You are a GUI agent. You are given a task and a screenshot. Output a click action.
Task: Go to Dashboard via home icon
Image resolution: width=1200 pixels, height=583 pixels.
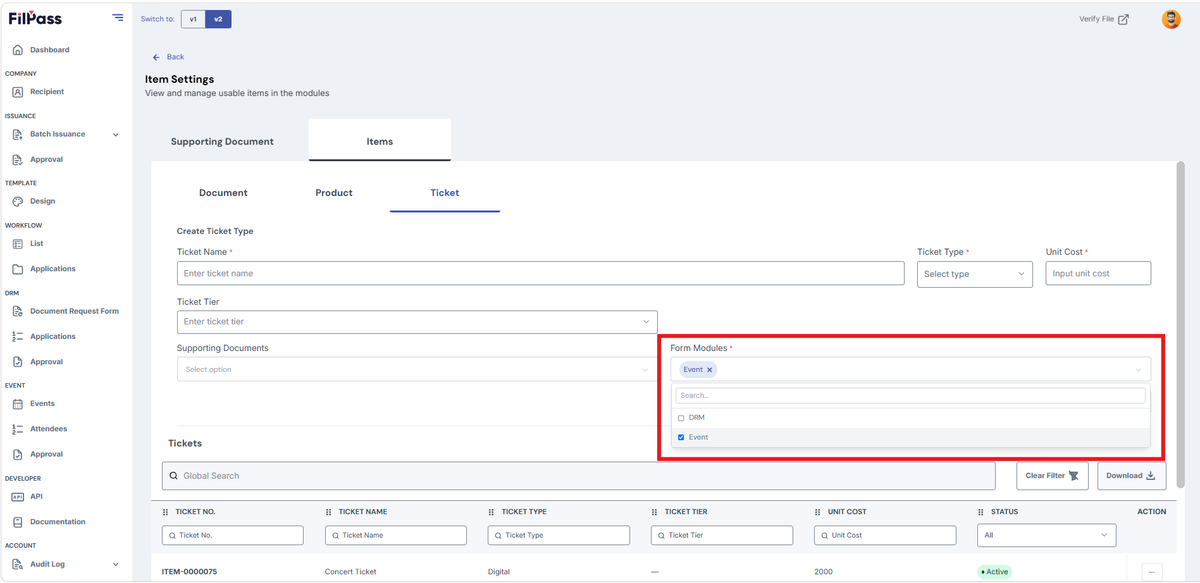18,50
